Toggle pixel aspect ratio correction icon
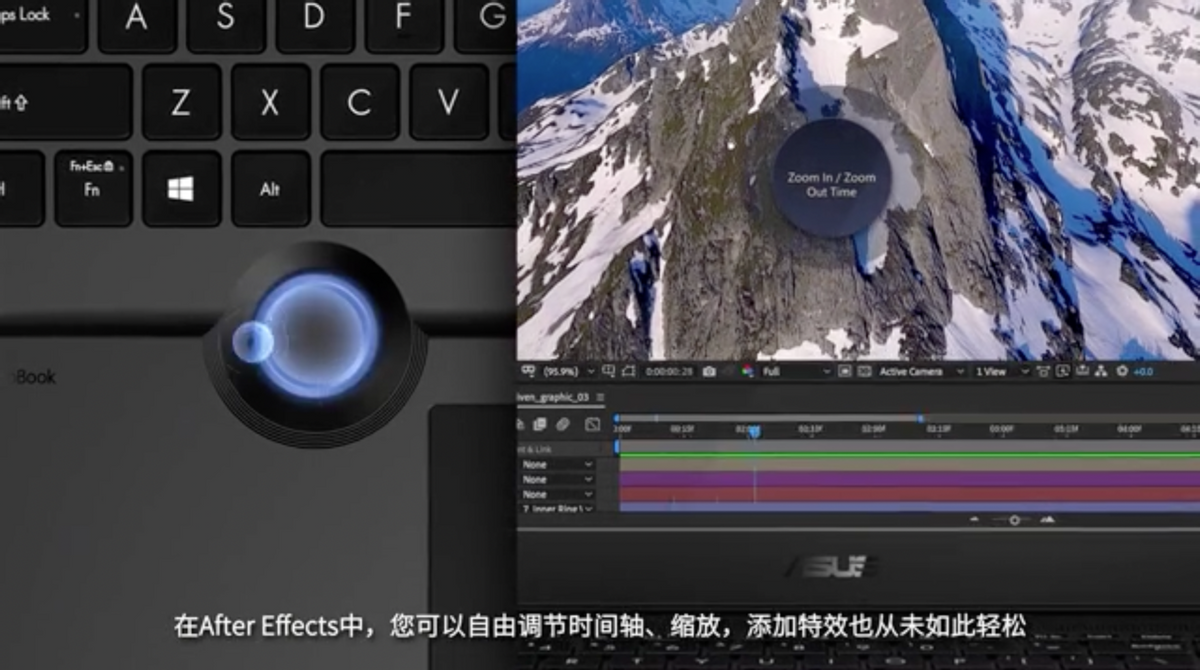The height and width of the screenshot is (670, 1200). 1044,371
